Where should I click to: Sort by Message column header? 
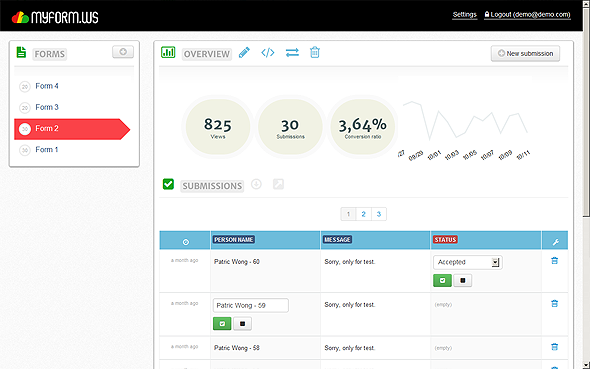[338, 240]
